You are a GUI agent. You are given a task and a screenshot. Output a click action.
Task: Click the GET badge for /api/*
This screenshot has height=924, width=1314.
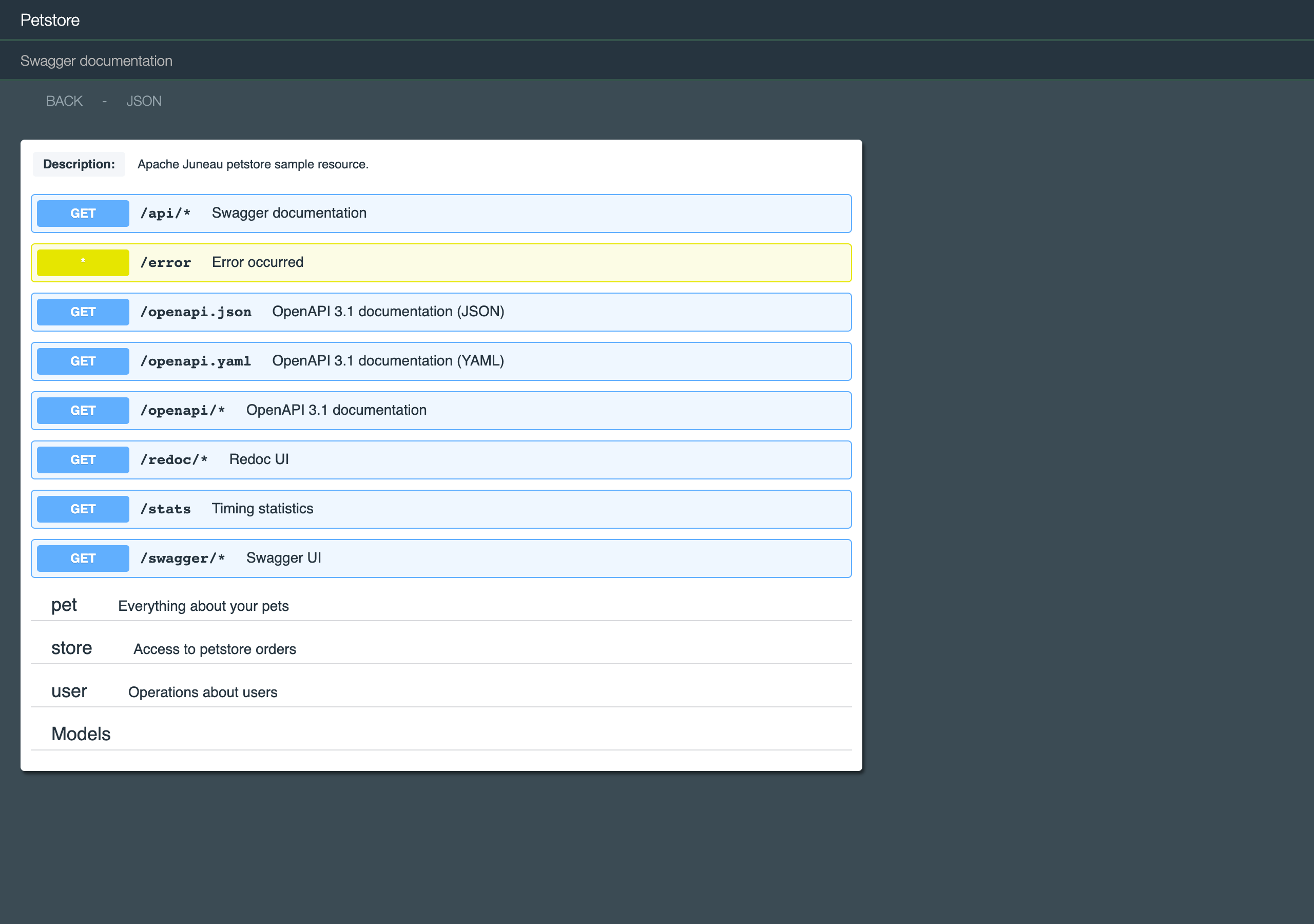tap(83, 214)
